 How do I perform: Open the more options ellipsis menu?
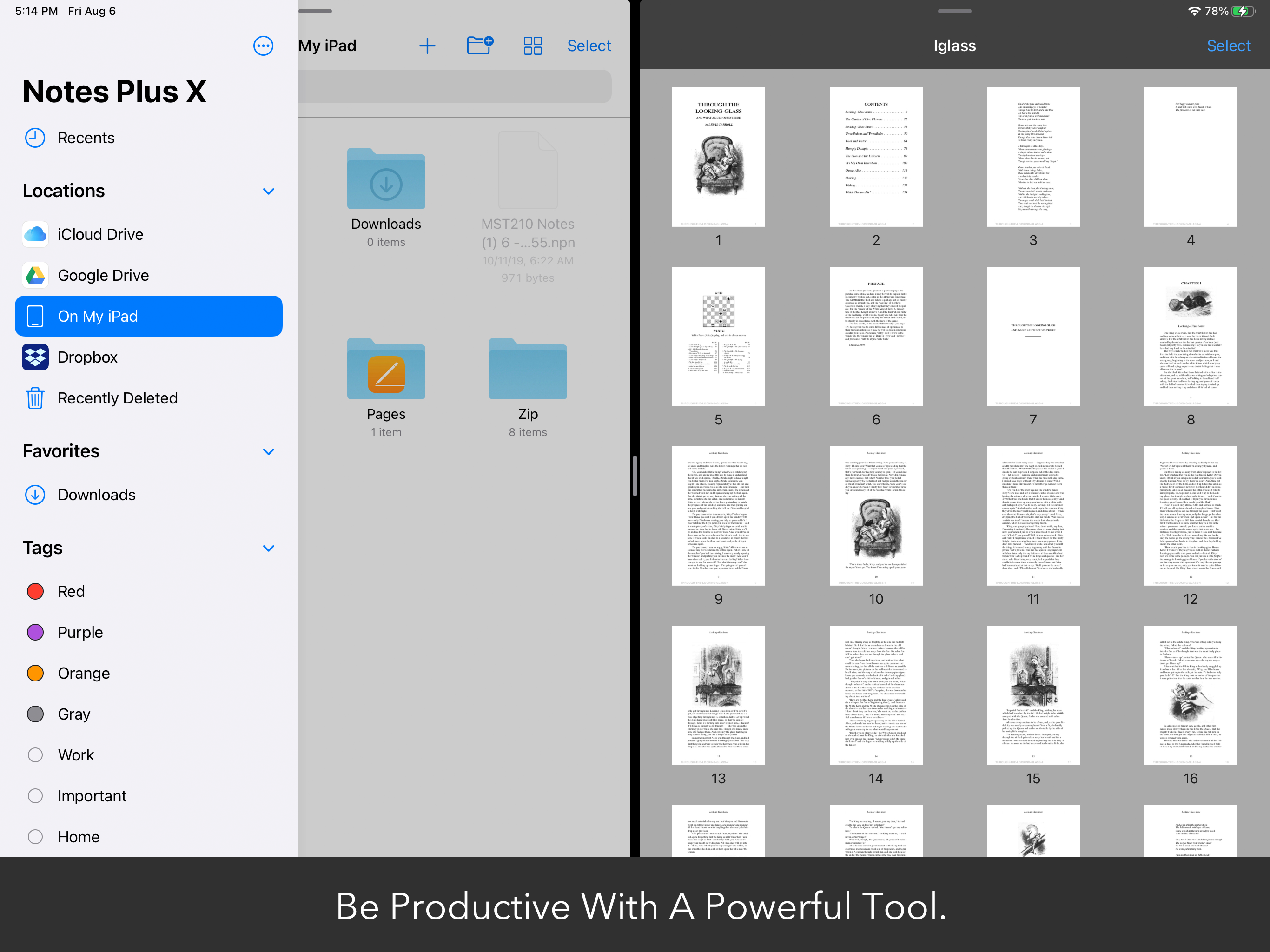(263, 46)
